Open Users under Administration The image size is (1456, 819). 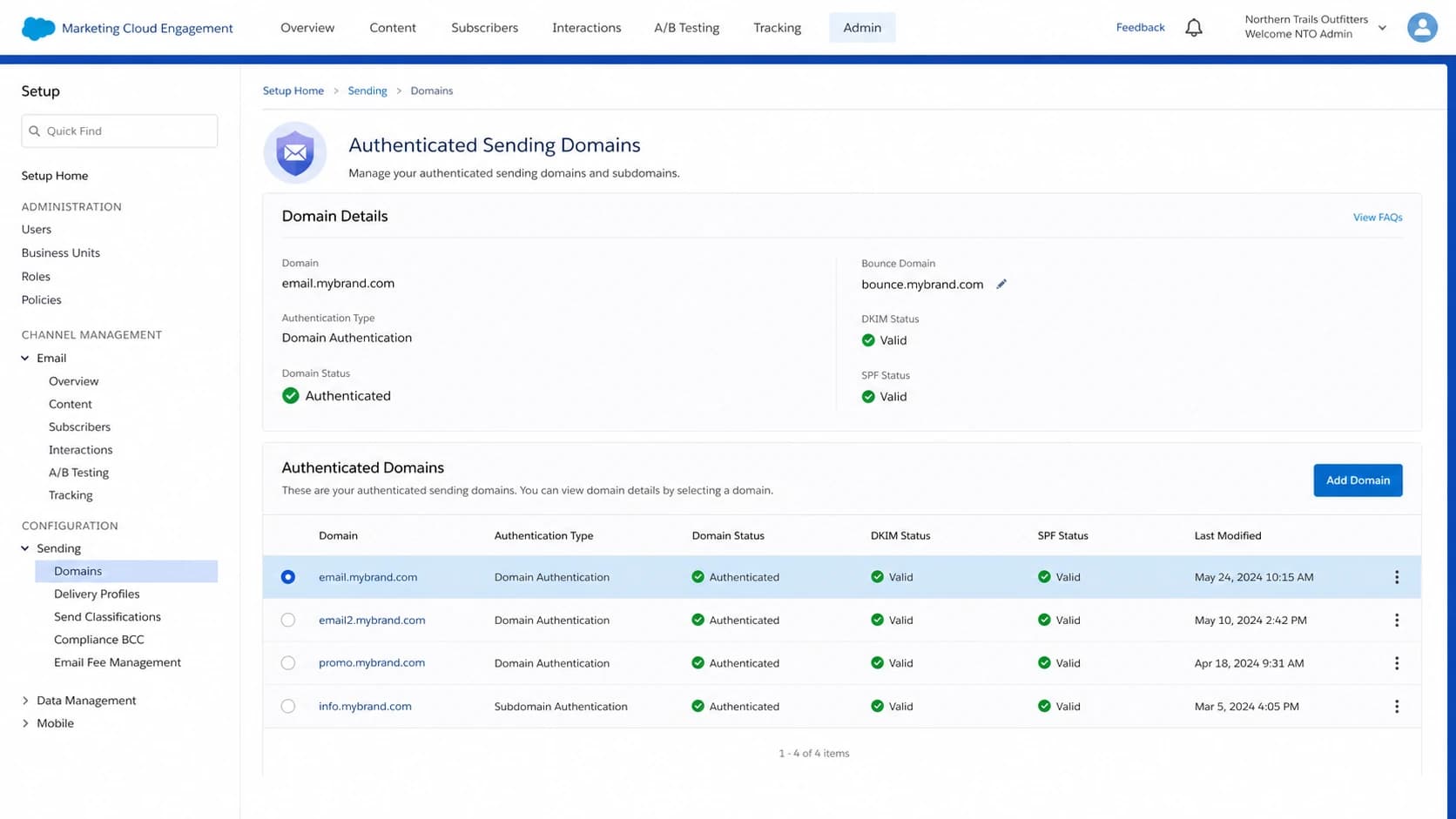(37, 230)
